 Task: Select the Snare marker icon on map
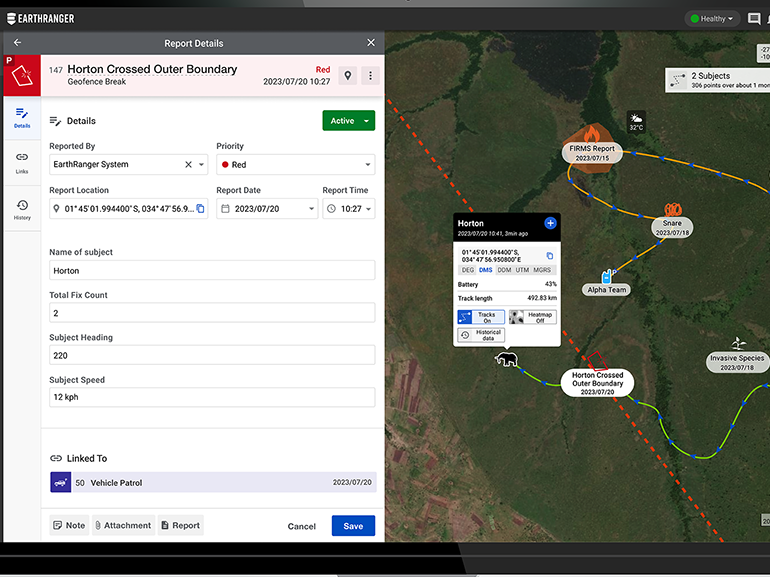point(673,211)
